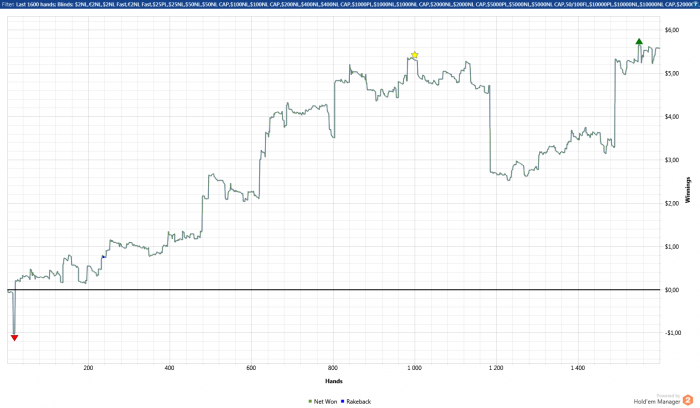Click the yellow star marker near 1 000 hands
The width and height of the screenshot is (700, 408).
(414, 55)
